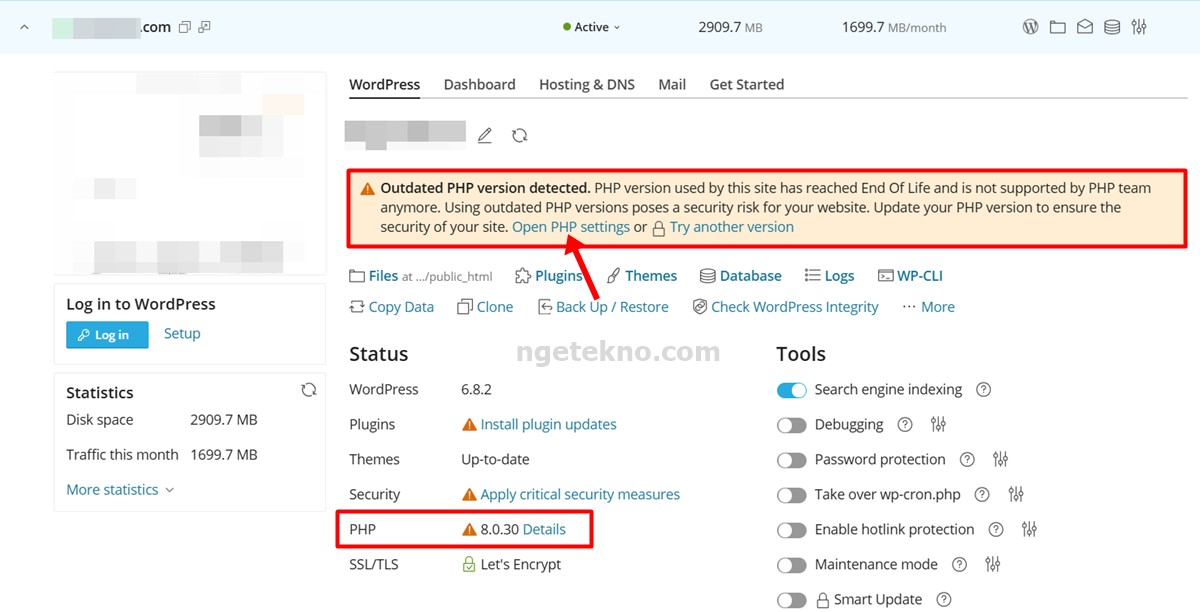This screenshot has width=1200, height=612.
Task: Click Copy Data
Action: pos(391,307)
